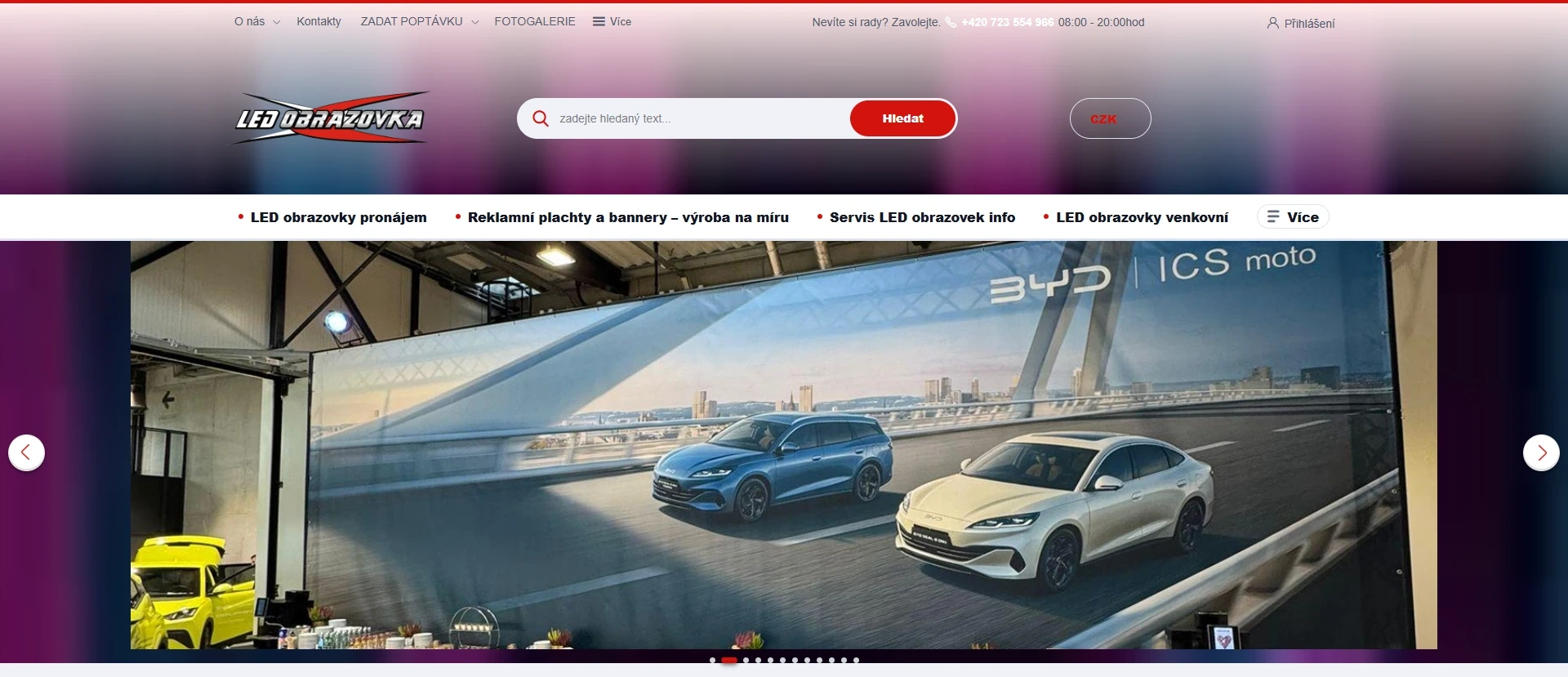Click the Přihlášení login link

pyautogui.click(x=1309, y=24)
